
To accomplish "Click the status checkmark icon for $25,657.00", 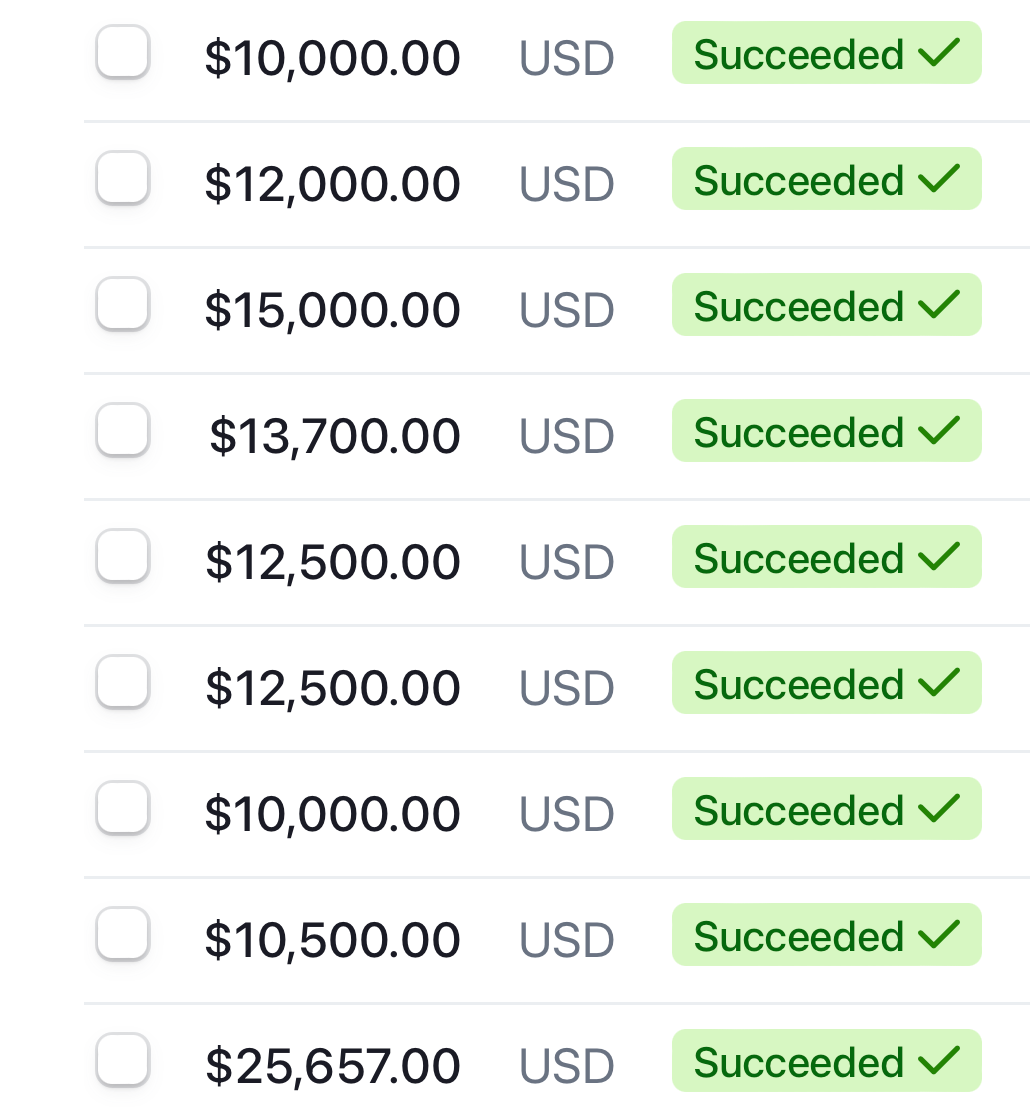I will 939,1062.
